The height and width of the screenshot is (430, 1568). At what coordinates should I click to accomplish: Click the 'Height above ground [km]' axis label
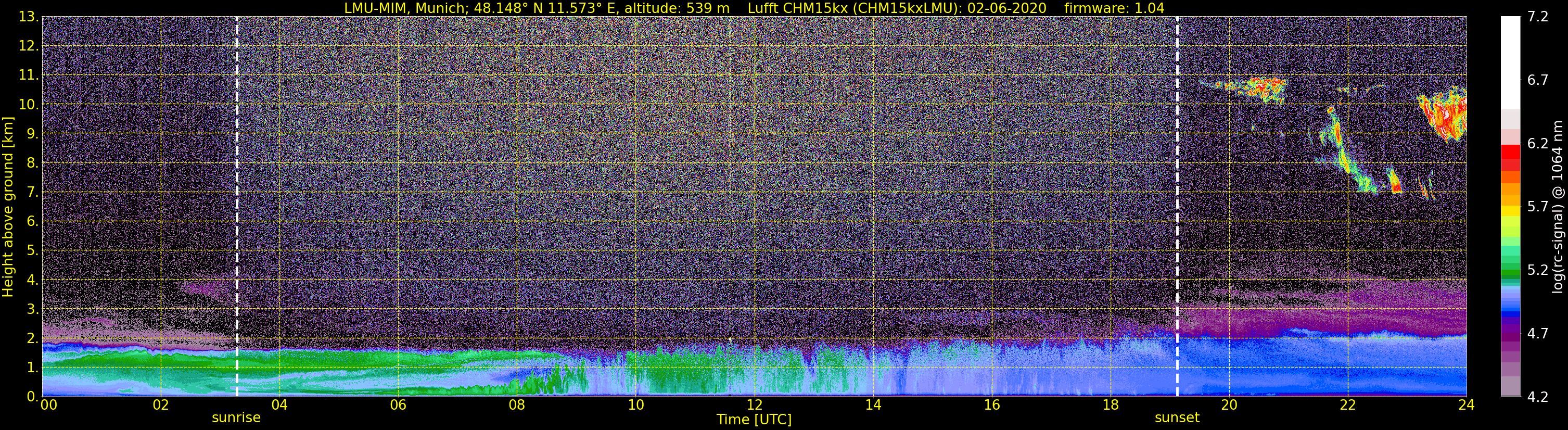point(8,207)
